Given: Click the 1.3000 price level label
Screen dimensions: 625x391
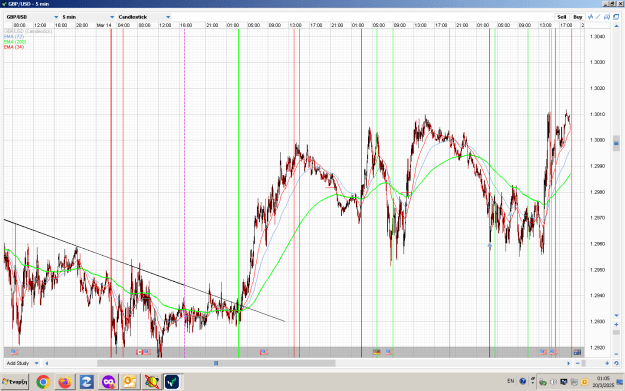Looking at the screenshot, I should 597,140.
